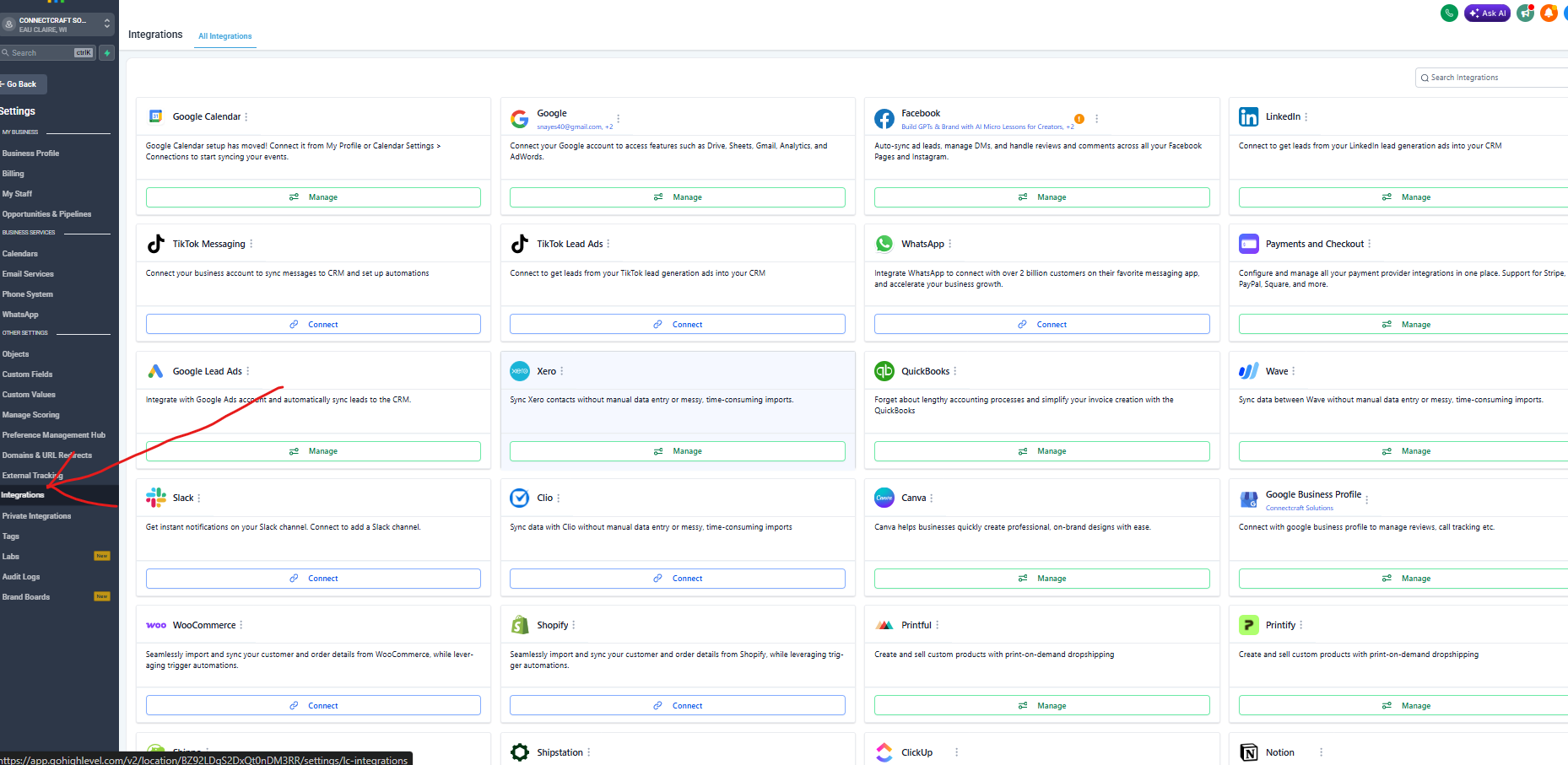Switch to the All Integrations tab
This screenshot has width=1568, height=765.
pyautogui.click(x=225, y=36)
